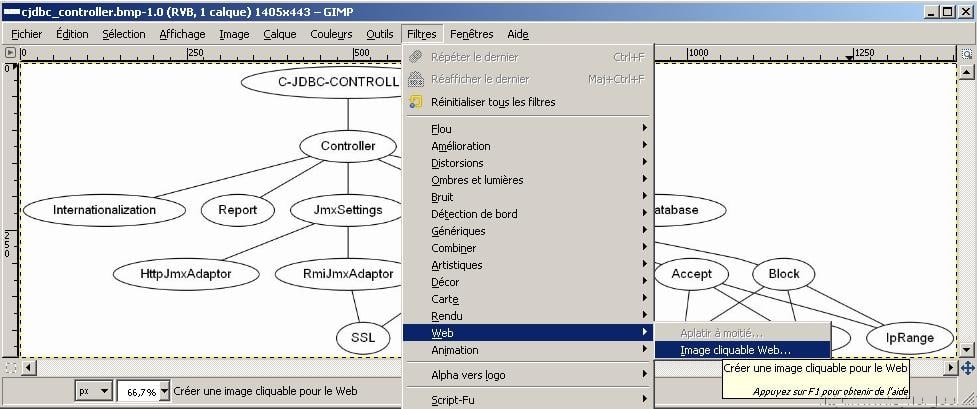
Task: Click the navigation cross icon at bottom right
Action: (967, 367)
